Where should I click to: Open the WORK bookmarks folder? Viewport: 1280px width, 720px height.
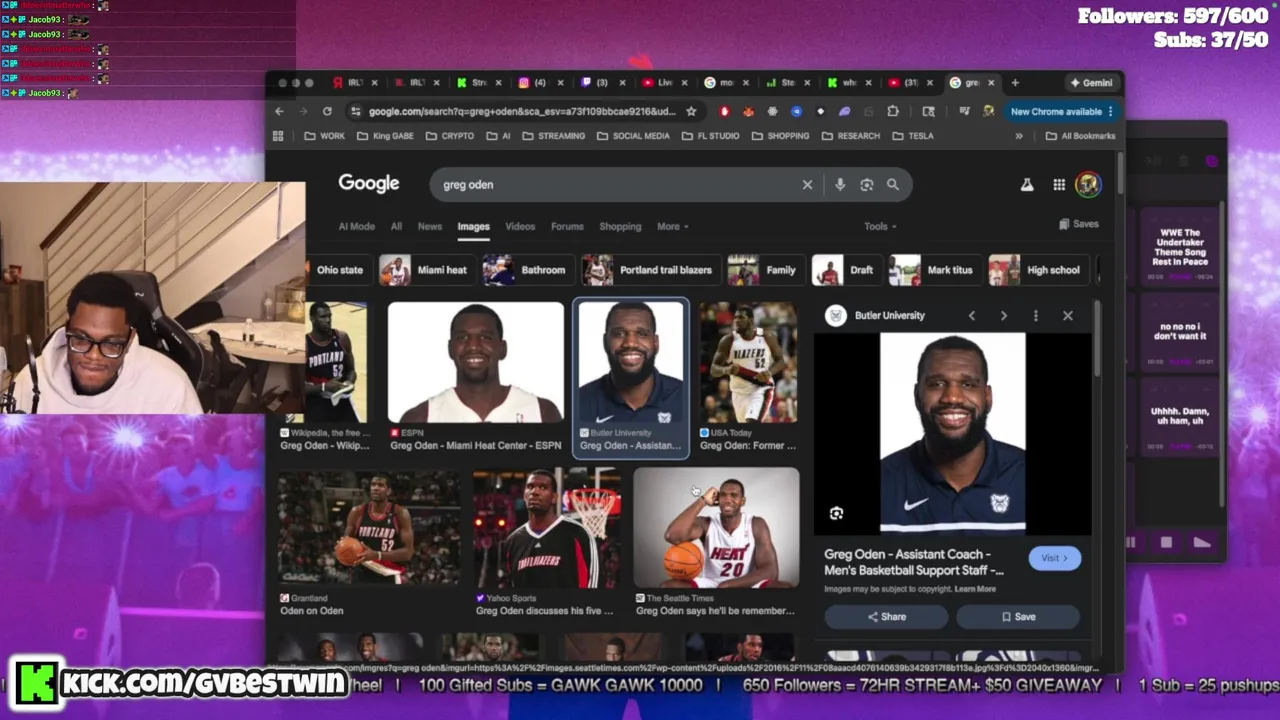(324, 136)
